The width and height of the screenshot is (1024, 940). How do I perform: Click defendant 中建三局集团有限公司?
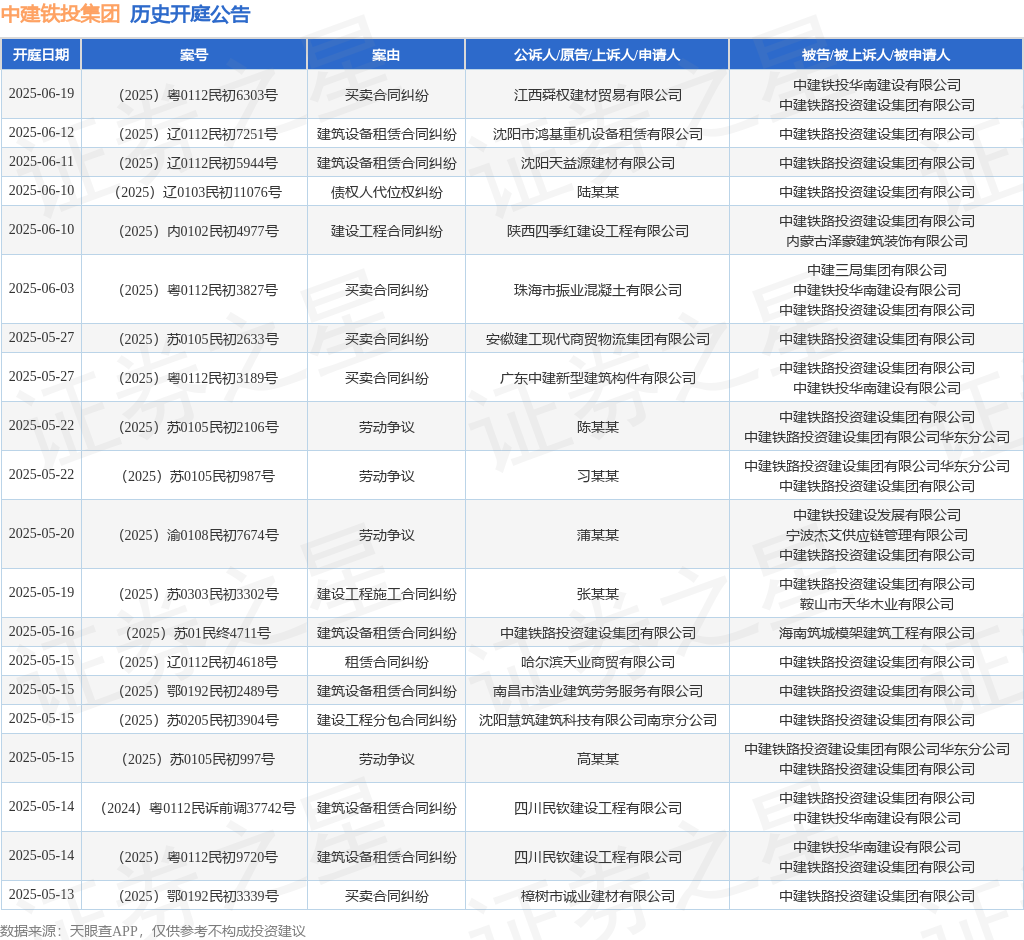(876, 270)
